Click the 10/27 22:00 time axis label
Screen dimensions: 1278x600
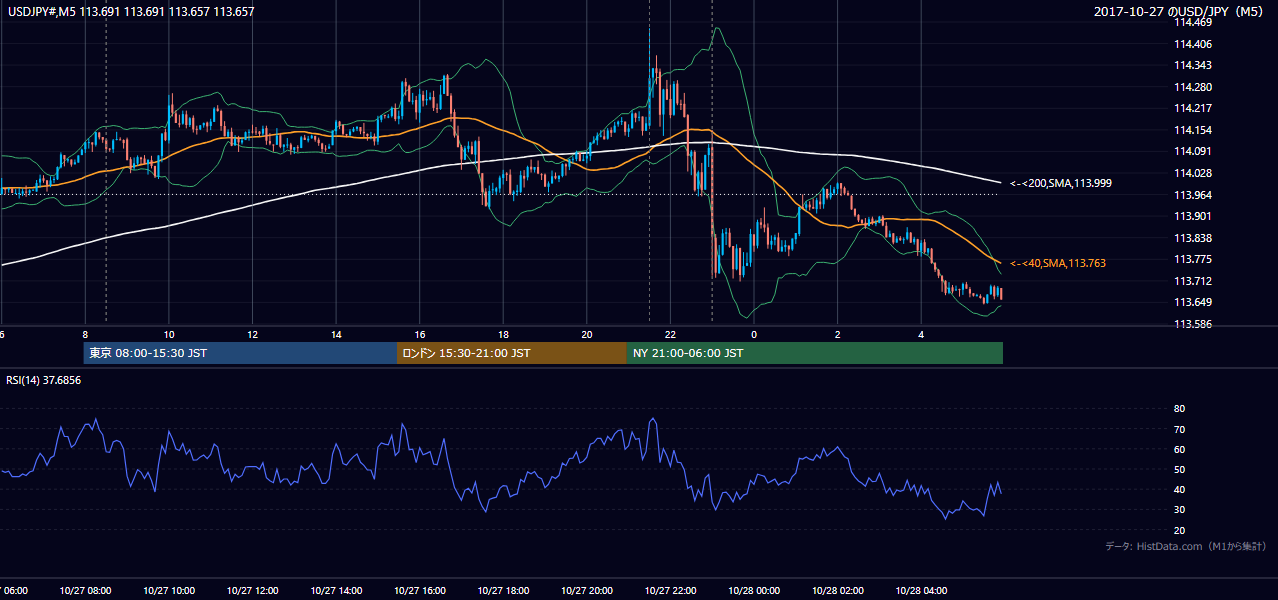[x=671, y=590]
